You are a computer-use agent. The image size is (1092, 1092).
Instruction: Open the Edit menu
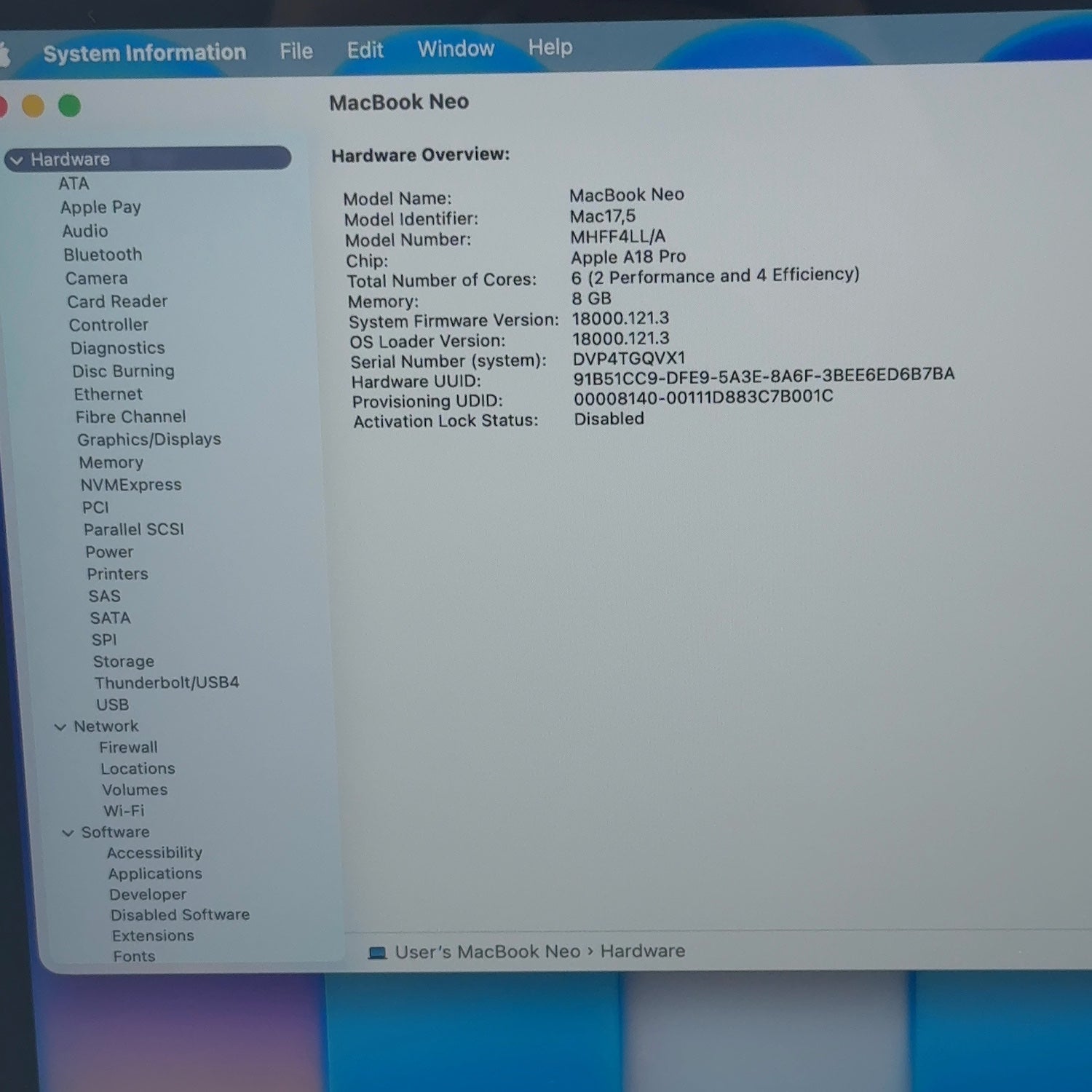click(x=365, y=50)
